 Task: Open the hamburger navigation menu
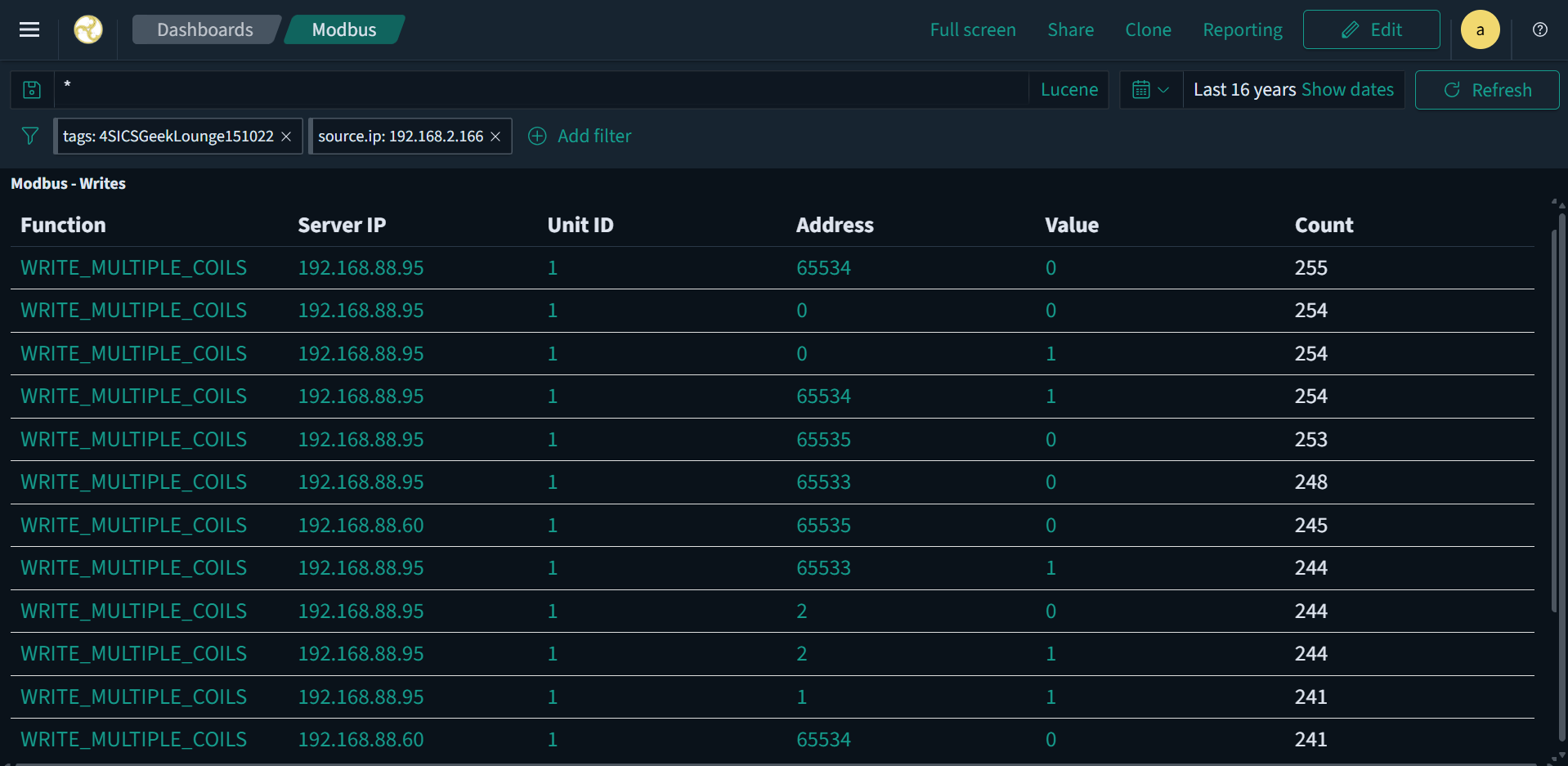click(x=29, y=29)
